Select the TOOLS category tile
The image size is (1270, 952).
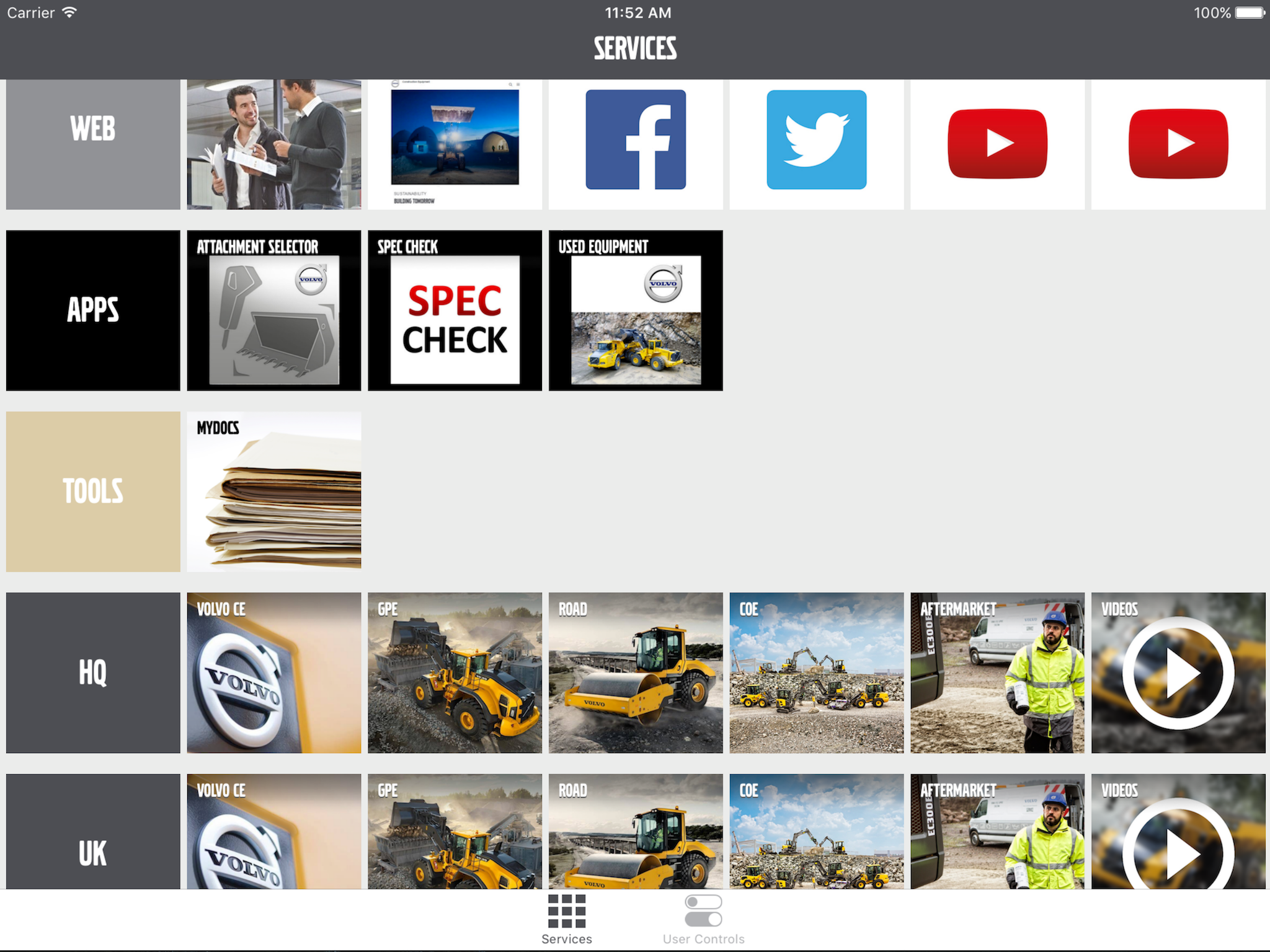pos(93,491)
